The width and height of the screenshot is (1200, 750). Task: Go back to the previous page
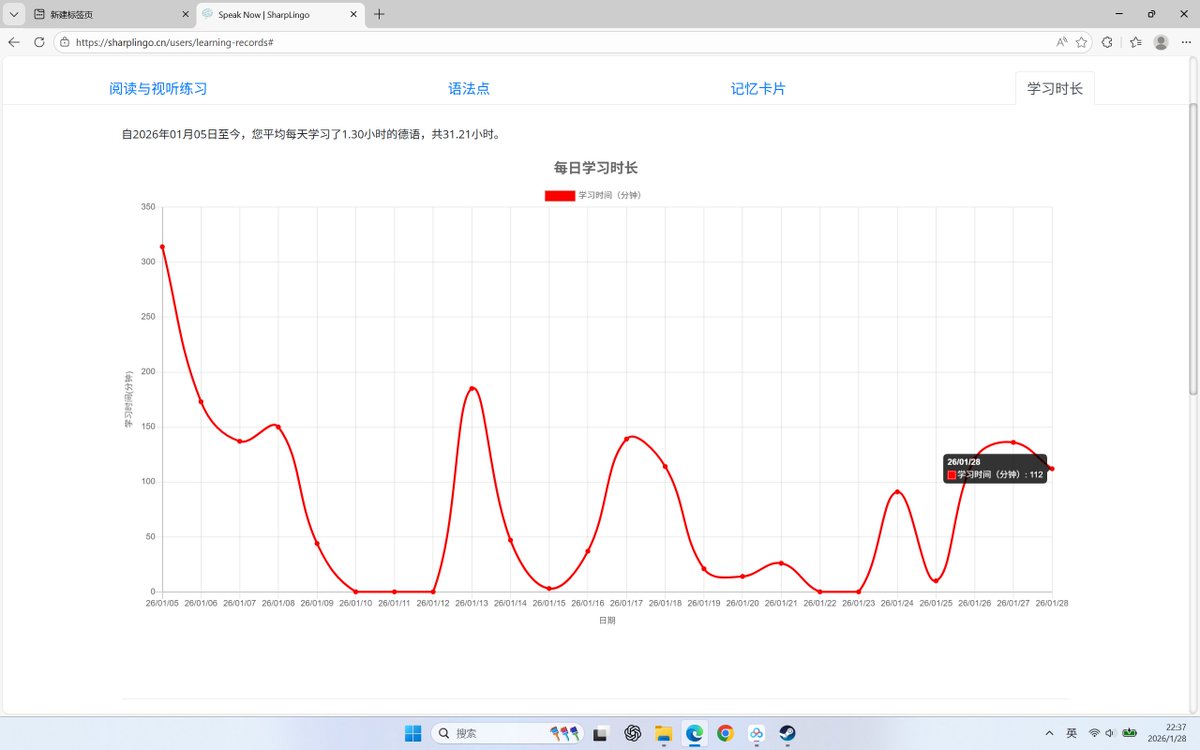(14, 42)
